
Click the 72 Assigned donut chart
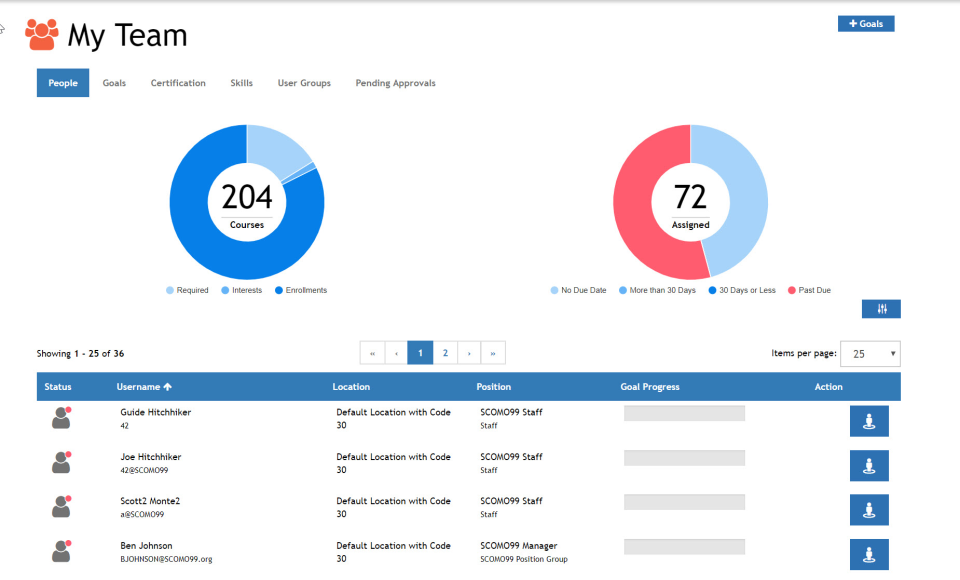(x=691, y=202)
